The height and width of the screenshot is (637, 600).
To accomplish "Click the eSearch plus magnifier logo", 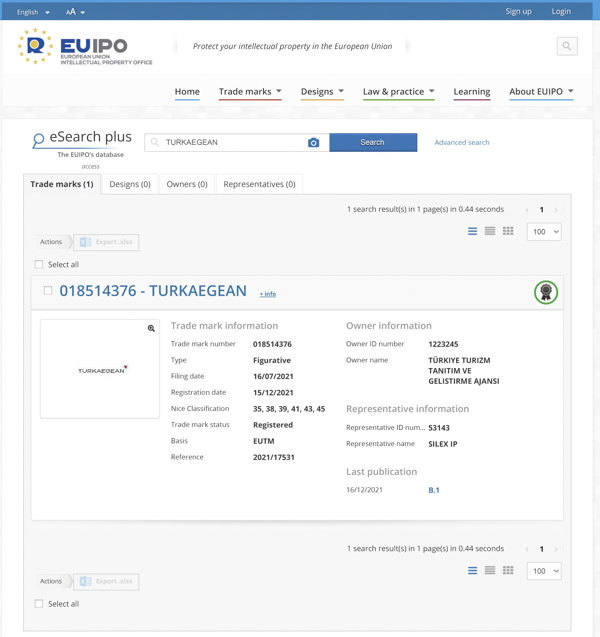I will 38,140.
